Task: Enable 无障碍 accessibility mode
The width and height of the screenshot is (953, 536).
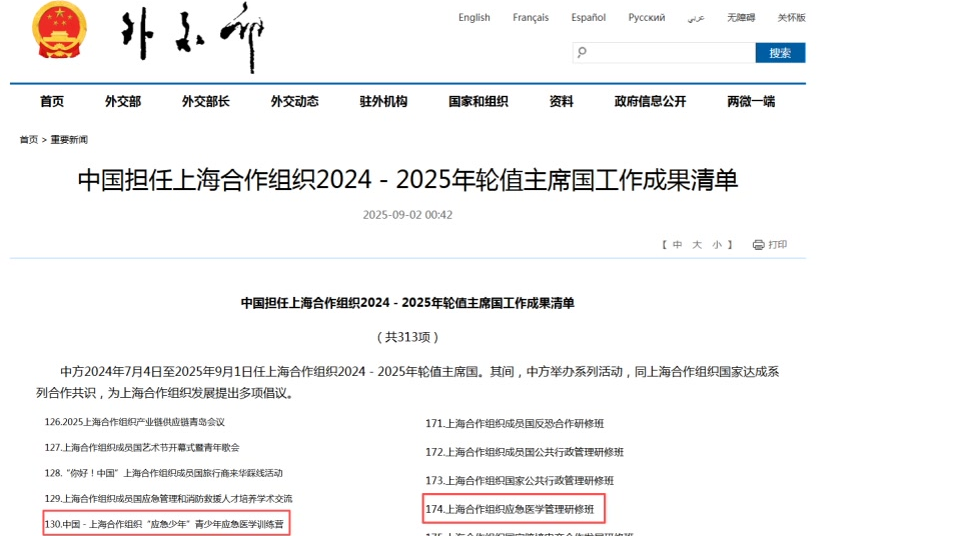Action: coord(741,18)
